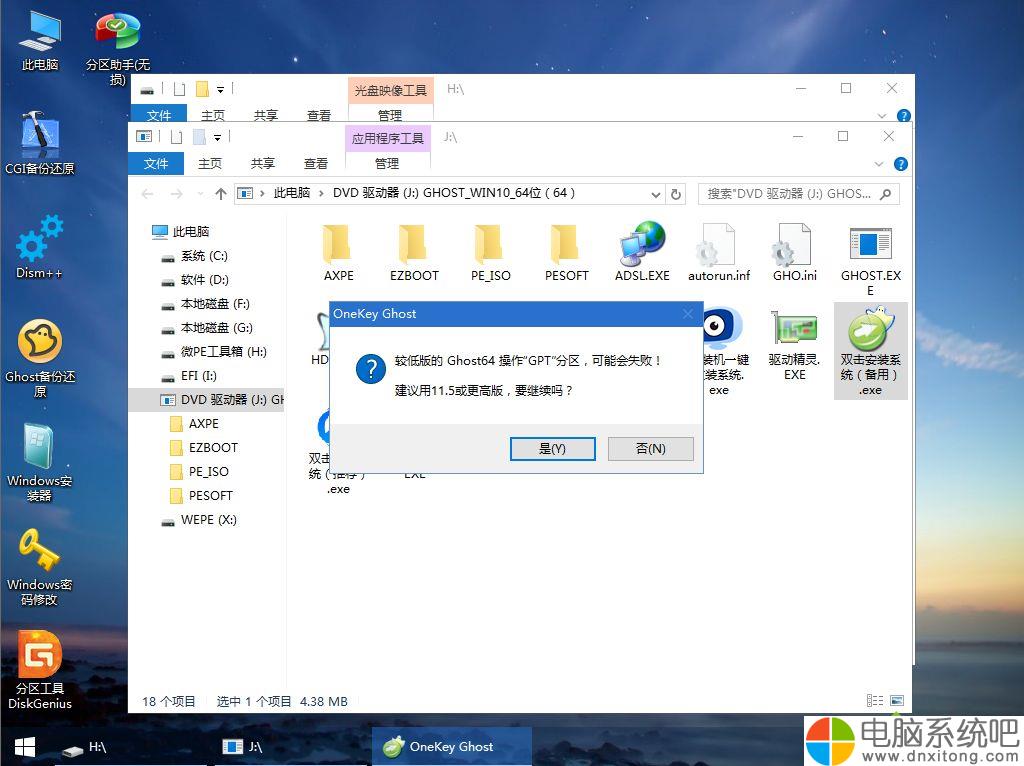This screenshot has width=1024, height=766.
Task: Expand ribbon chevron in H:\ window
Action: [x=882, y=116]
